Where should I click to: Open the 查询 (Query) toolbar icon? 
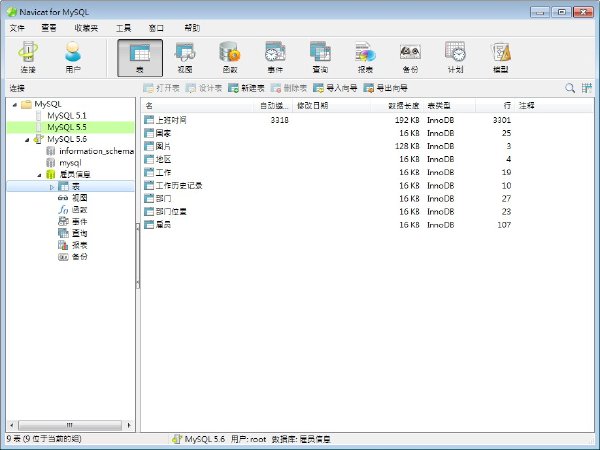(x=320, y=57)
